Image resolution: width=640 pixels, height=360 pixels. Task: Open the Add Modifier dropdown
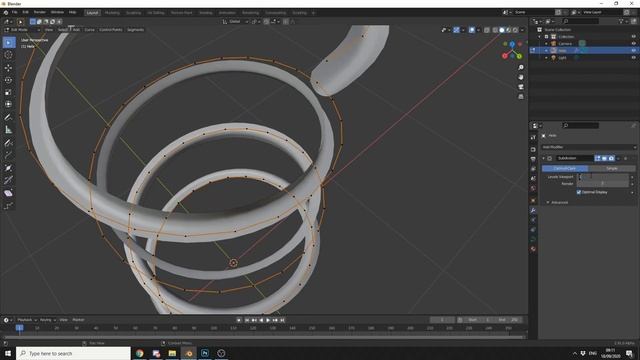[588, 147]
